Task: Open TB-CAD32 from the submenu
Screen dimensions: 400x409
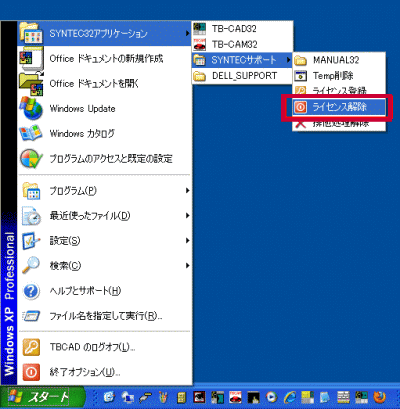Action: (242, 29)
